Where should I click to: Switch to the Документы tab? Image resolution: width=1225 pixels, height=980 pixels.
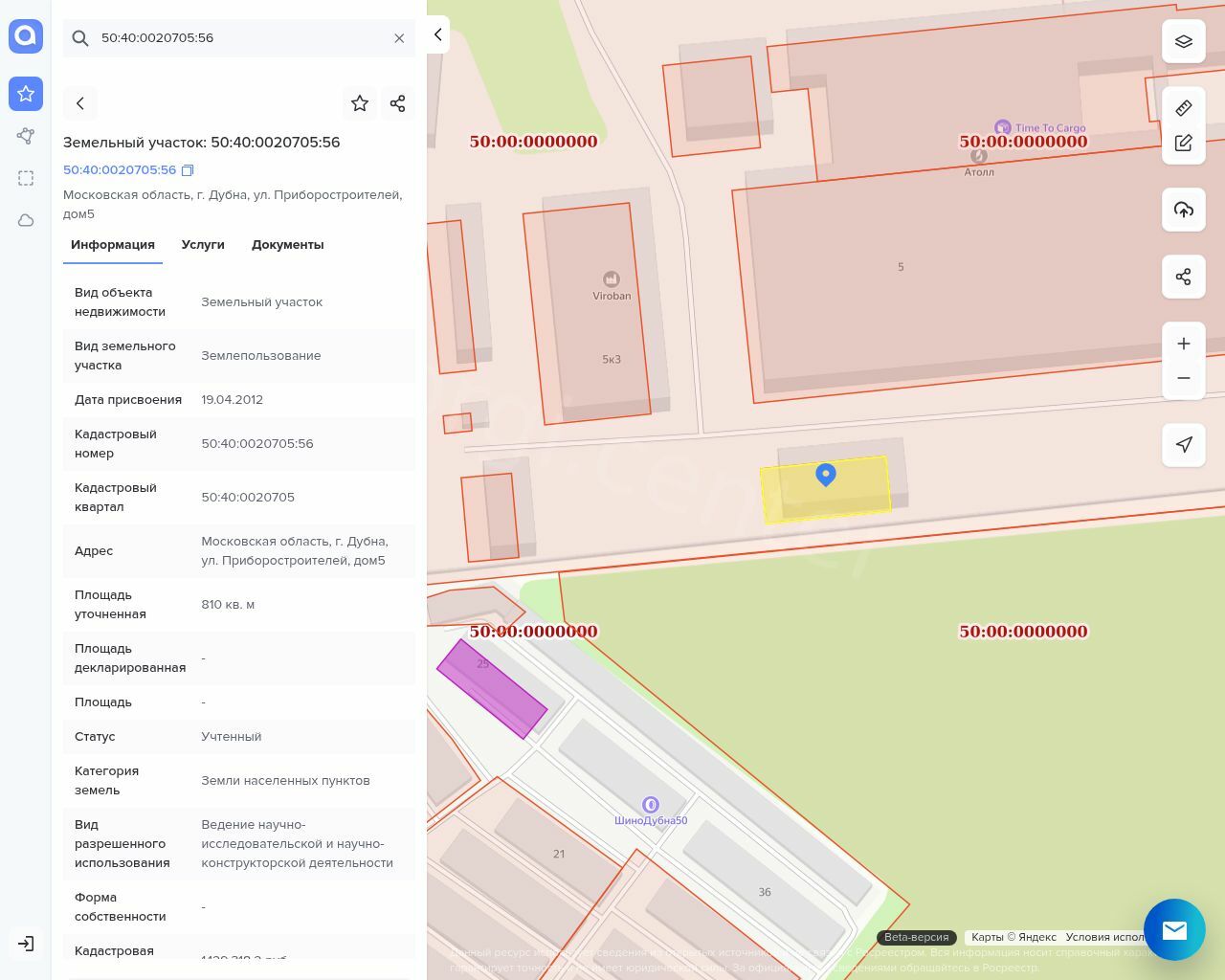coord(287,245)
